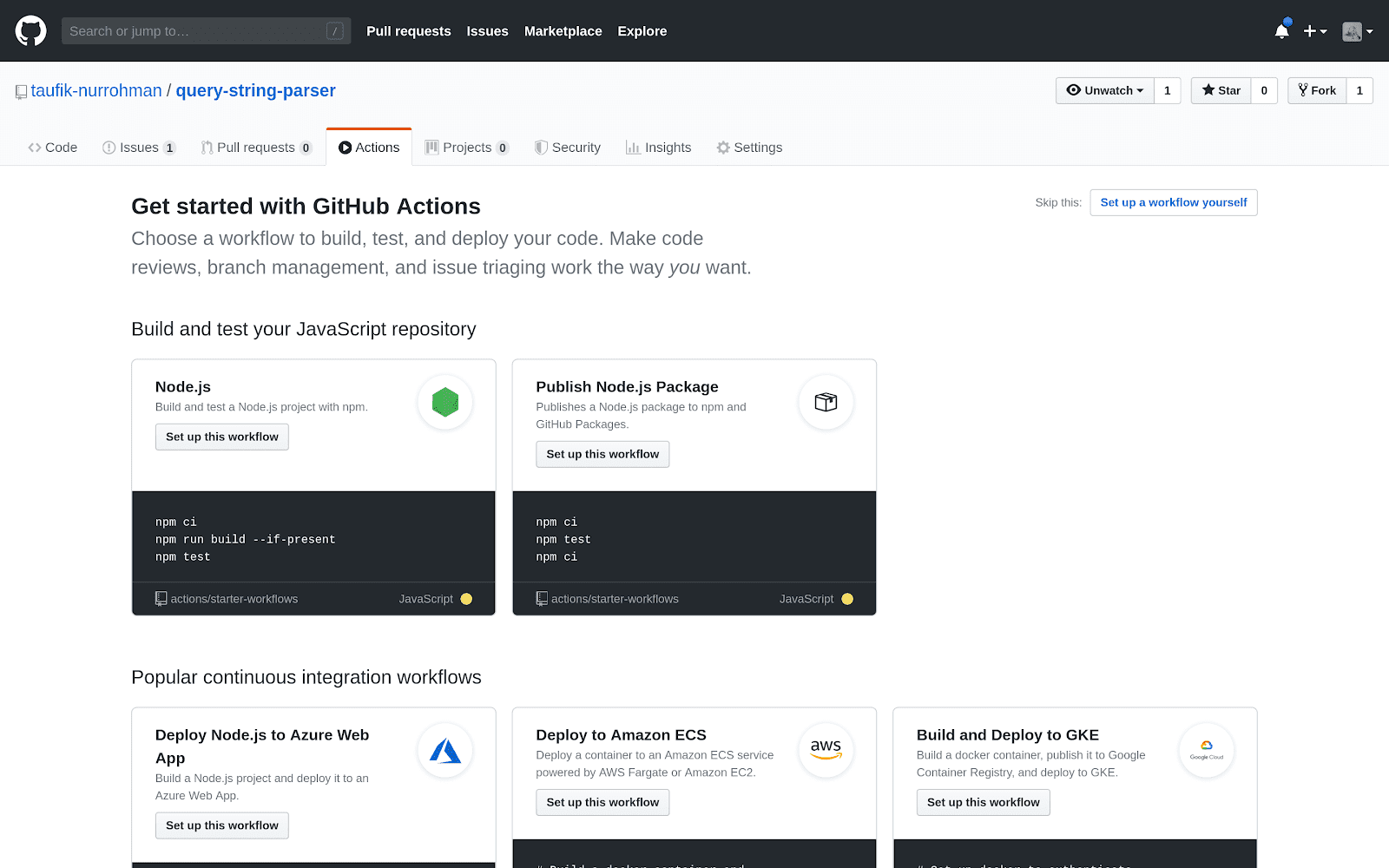Star this repository
Image resolution: width=1389 pixels, height=868 pixels.
pyautogui.click(x=1221, y=90)
